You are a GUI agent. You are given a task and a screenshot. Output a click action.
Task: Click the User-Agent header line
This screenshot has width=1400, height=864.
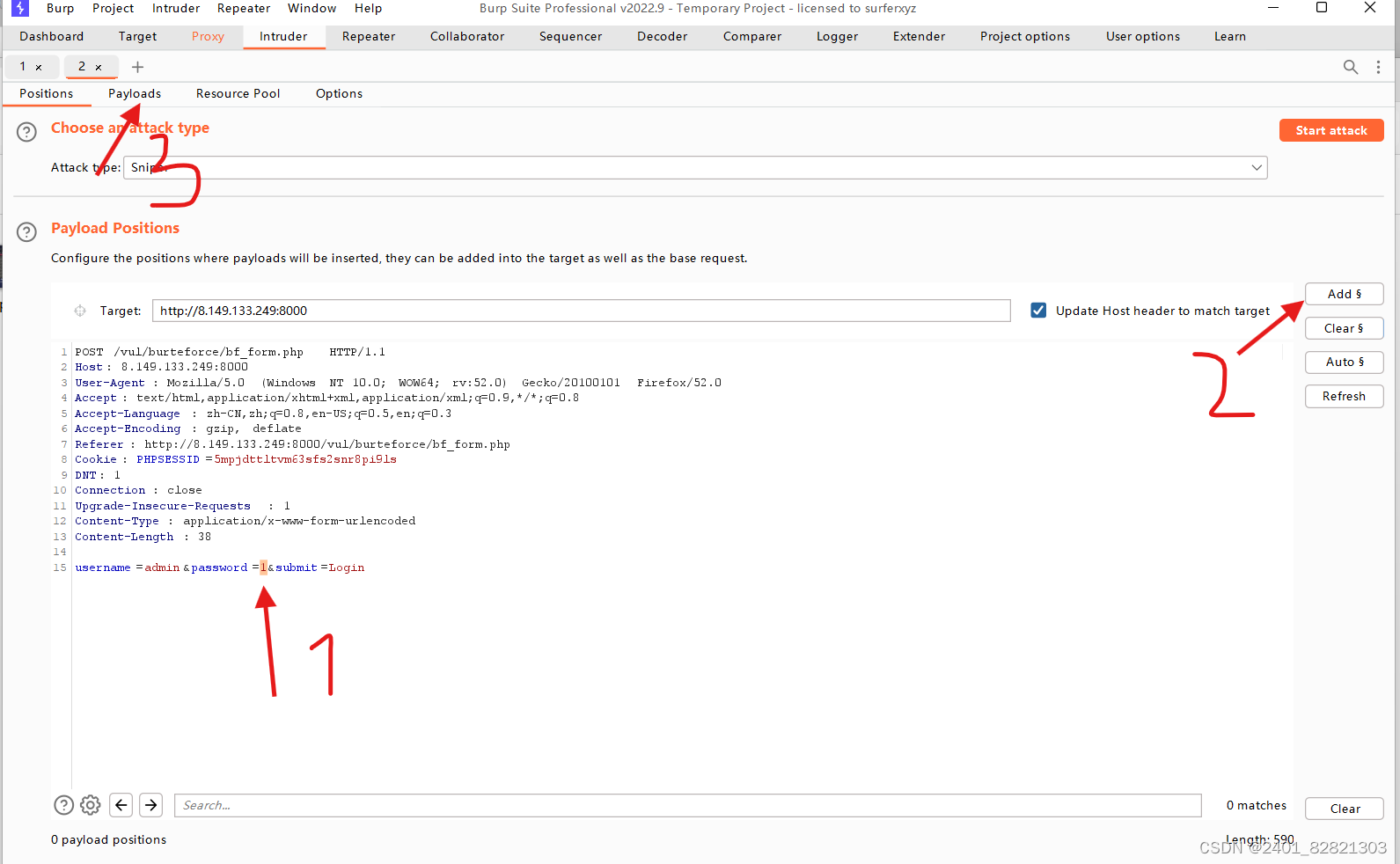(x=398, y=383)
